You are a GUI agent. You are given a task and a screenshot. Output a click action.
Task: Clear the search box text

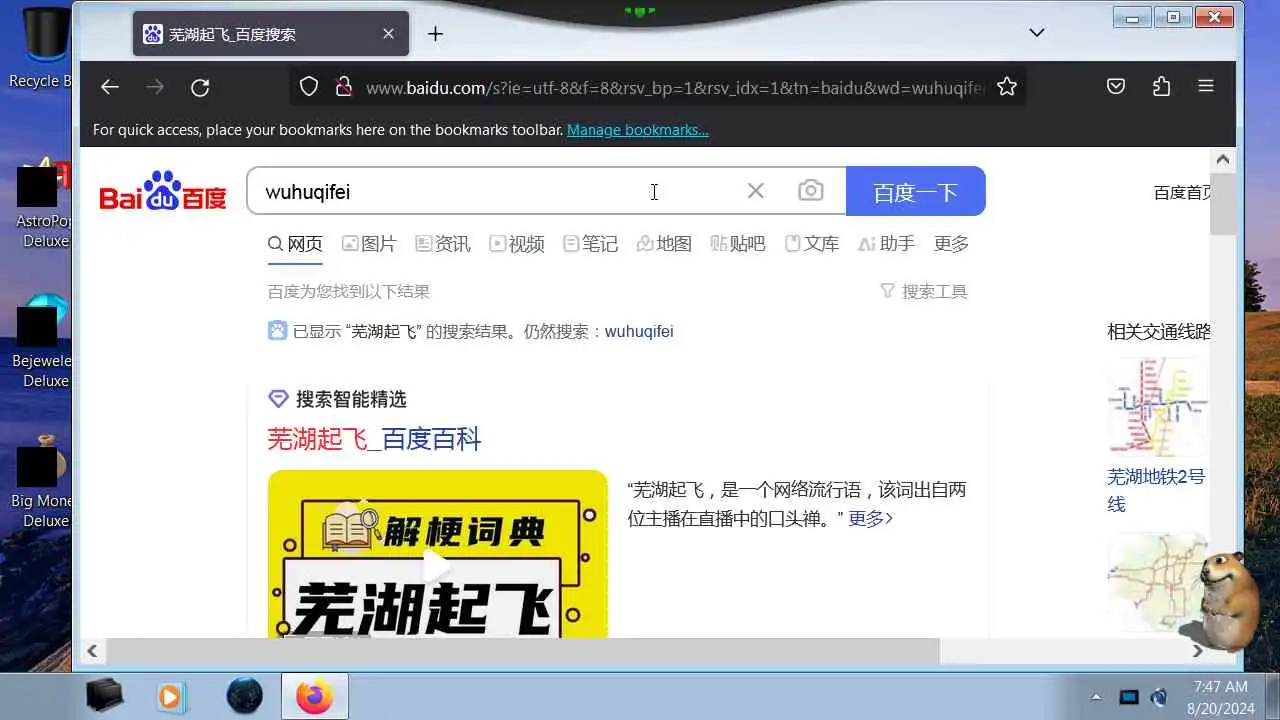[756, 191]
